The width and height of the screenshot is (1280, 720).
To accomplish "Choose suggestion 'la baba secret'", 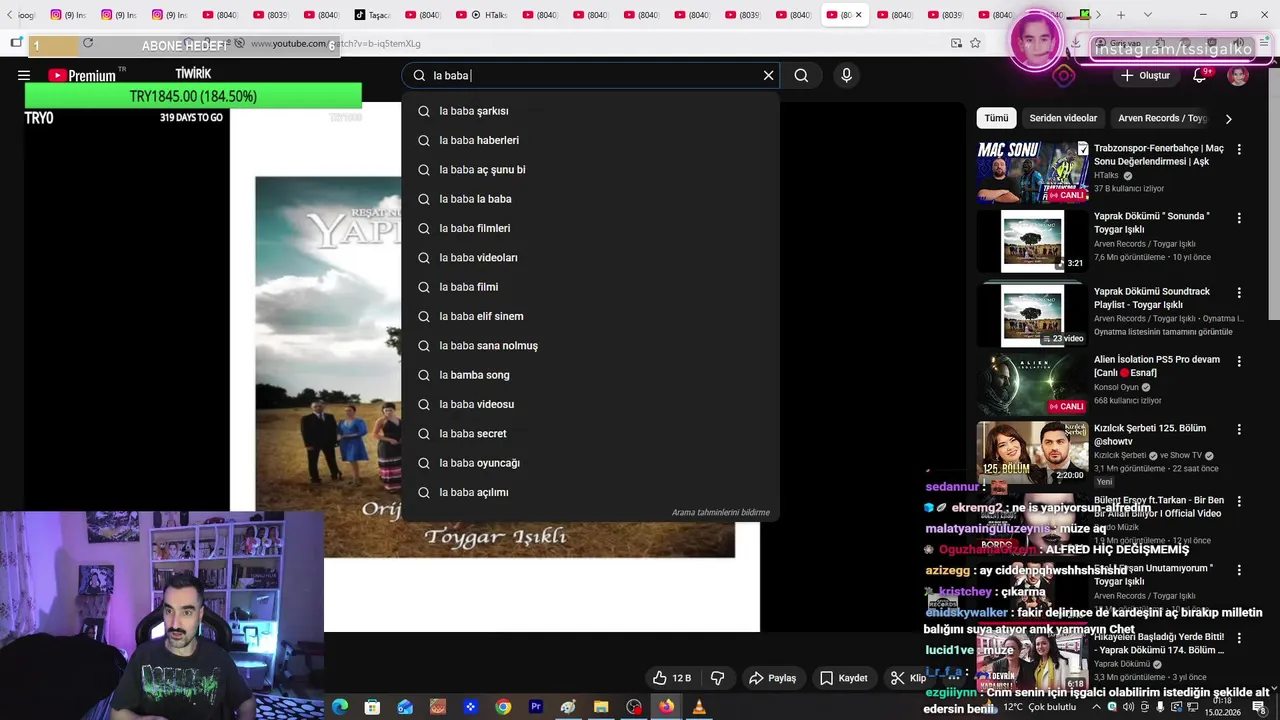I will 590,434.
